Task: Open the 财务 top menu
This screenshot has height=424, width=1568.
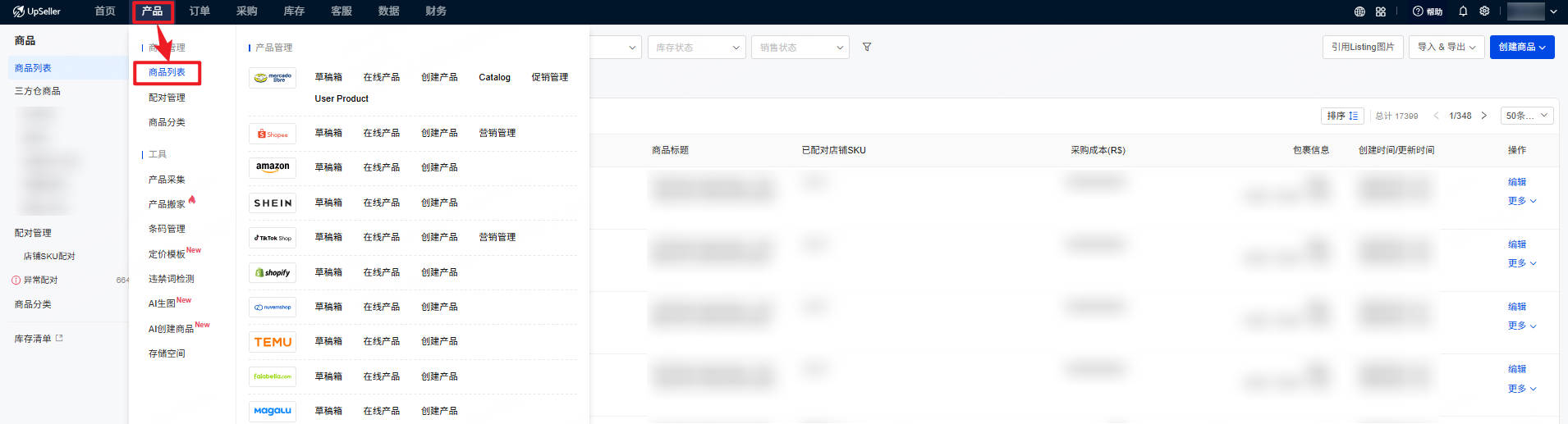Action: pyautogui.click(x=436, y=11)
